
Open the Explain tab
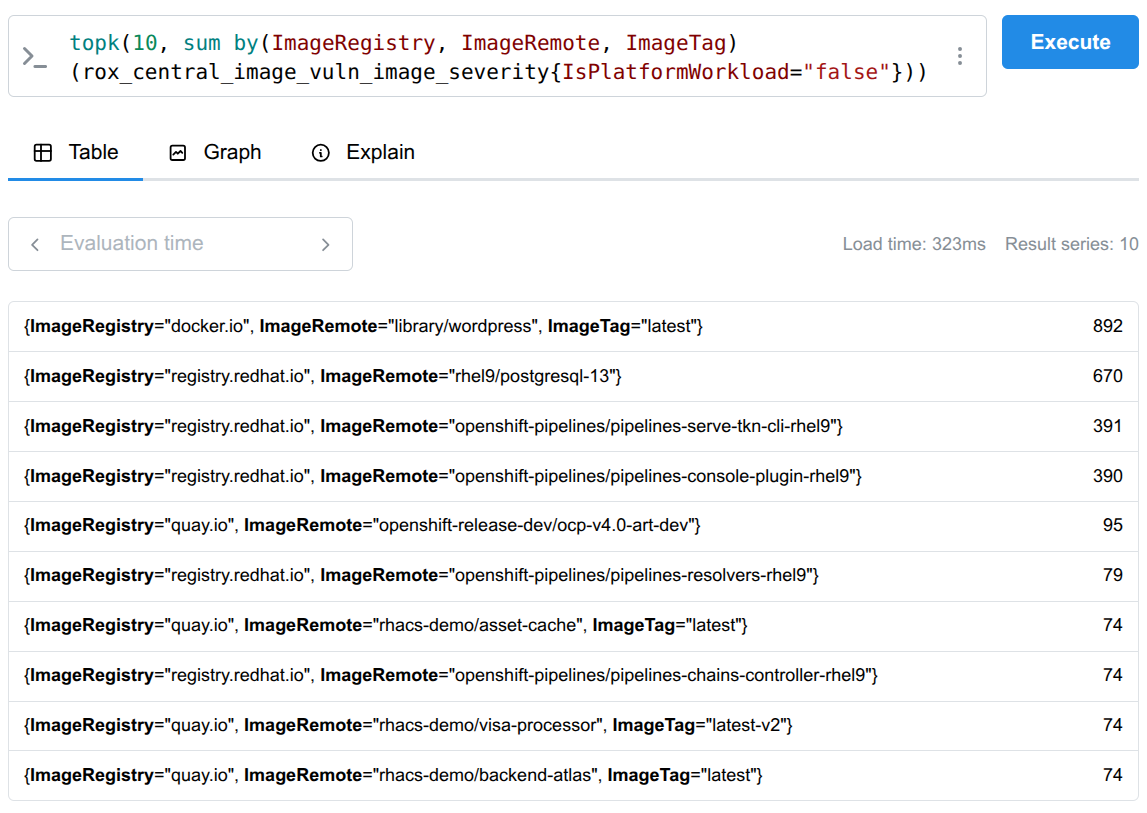[362, 153]
